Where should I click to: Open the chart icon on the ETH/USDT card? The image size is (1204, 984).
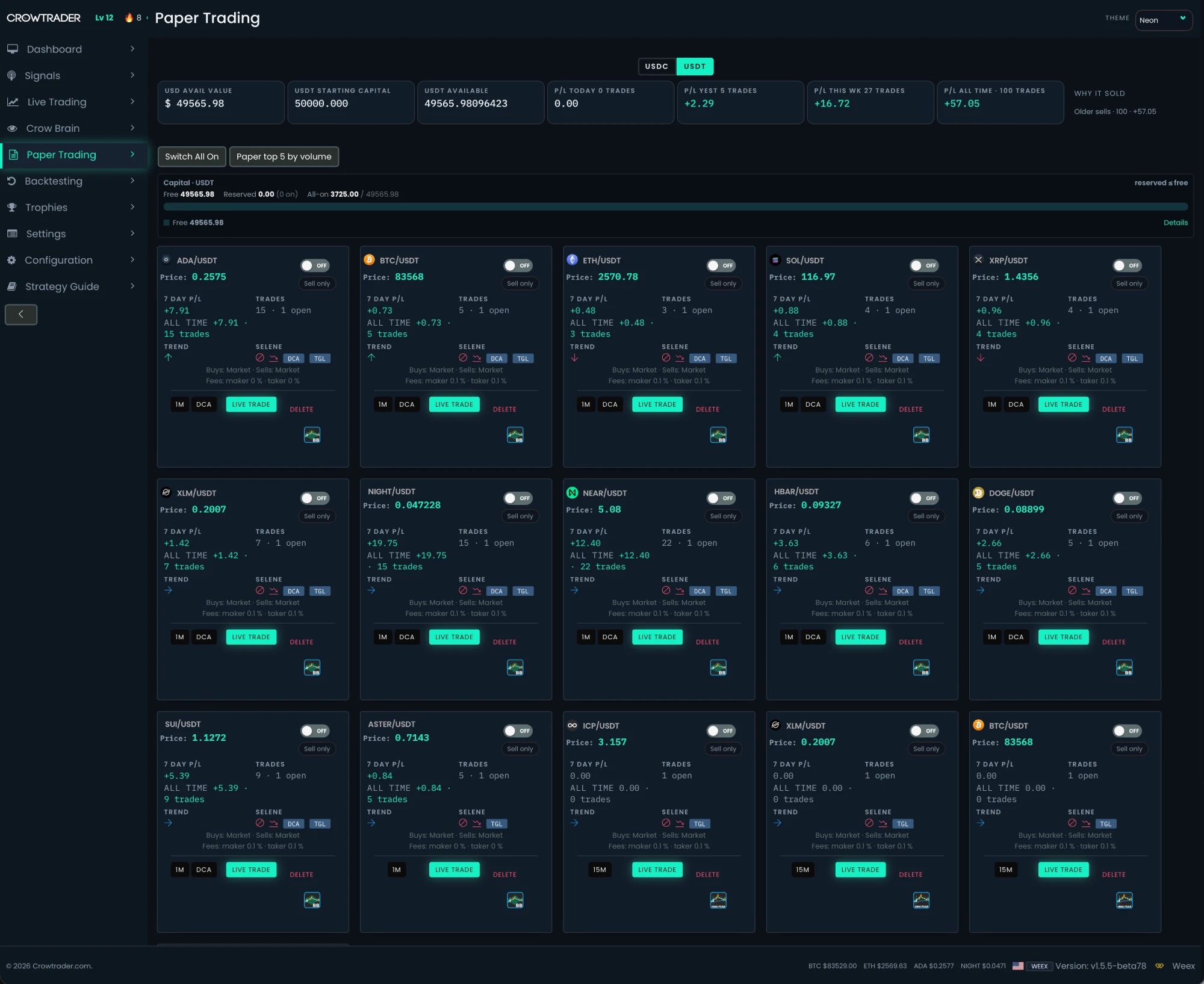718,435
